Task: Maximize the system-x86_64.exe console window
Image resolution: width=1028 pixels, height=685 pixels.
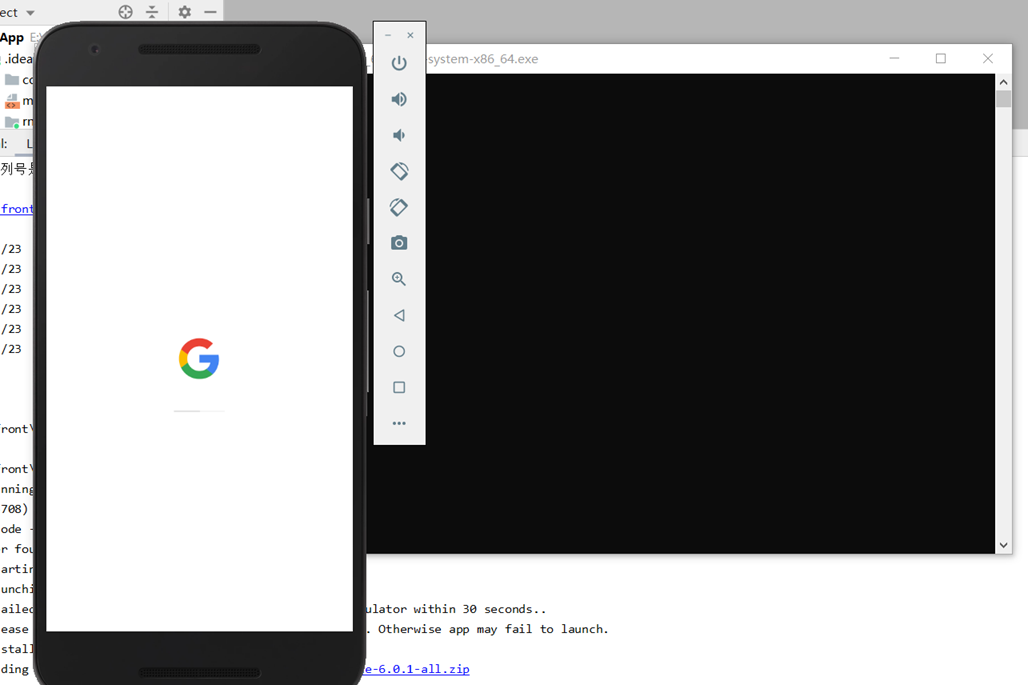Action: click(941, 58)
